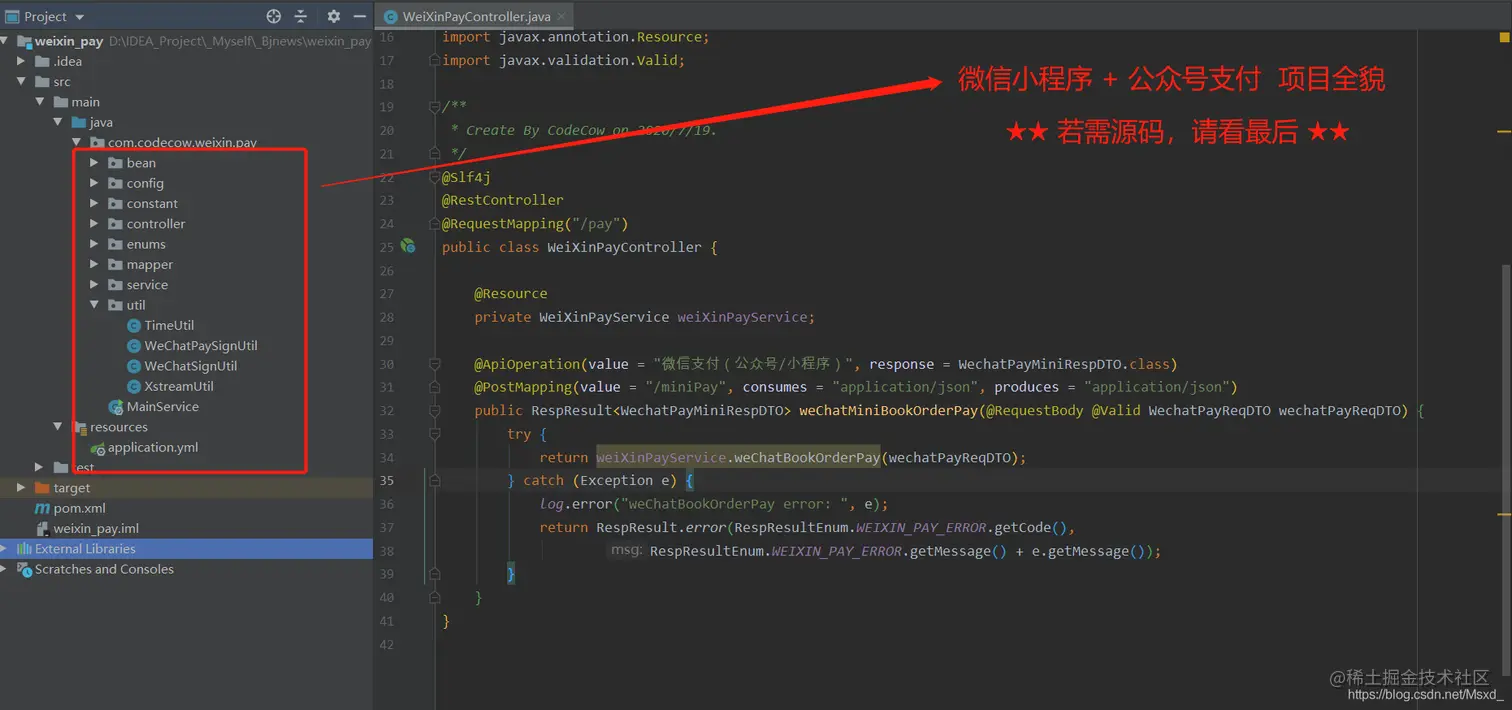
Task: Open application.yml file
Action: [x=153, y=448]
